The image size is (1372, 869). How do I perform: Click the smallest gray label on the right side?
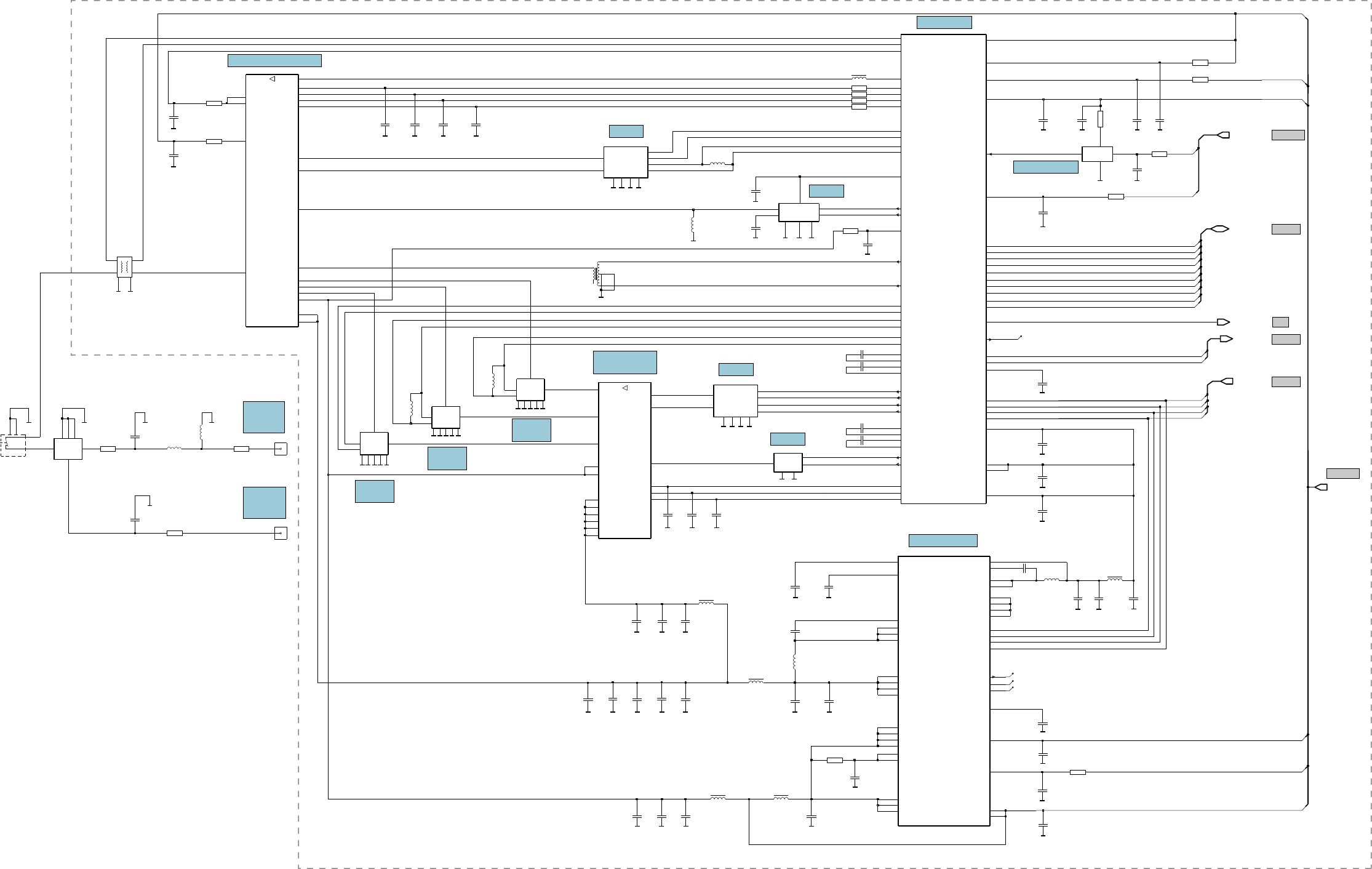(1280, 322)
